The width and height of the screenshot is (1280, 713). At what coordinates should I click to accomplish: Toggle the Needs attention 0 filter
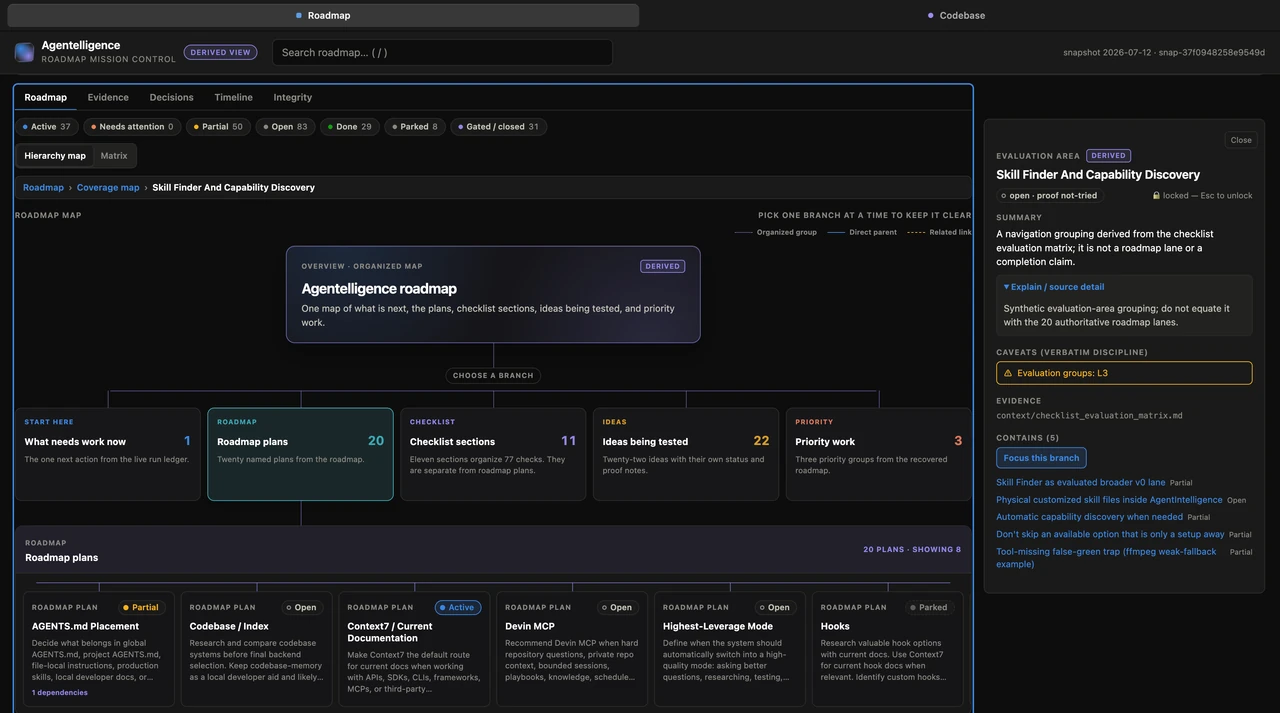pyautogui.click(x=130, y=127)
